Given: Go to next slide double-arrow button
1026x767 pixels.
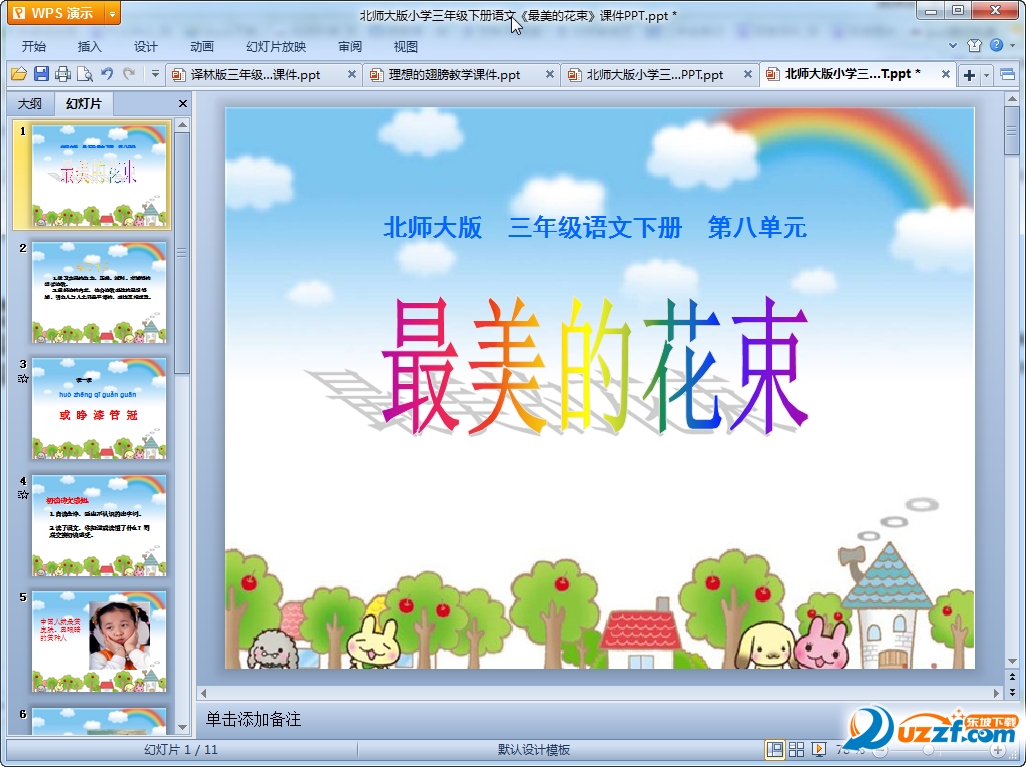Looking at the screenshot, I should (1012, 691).
